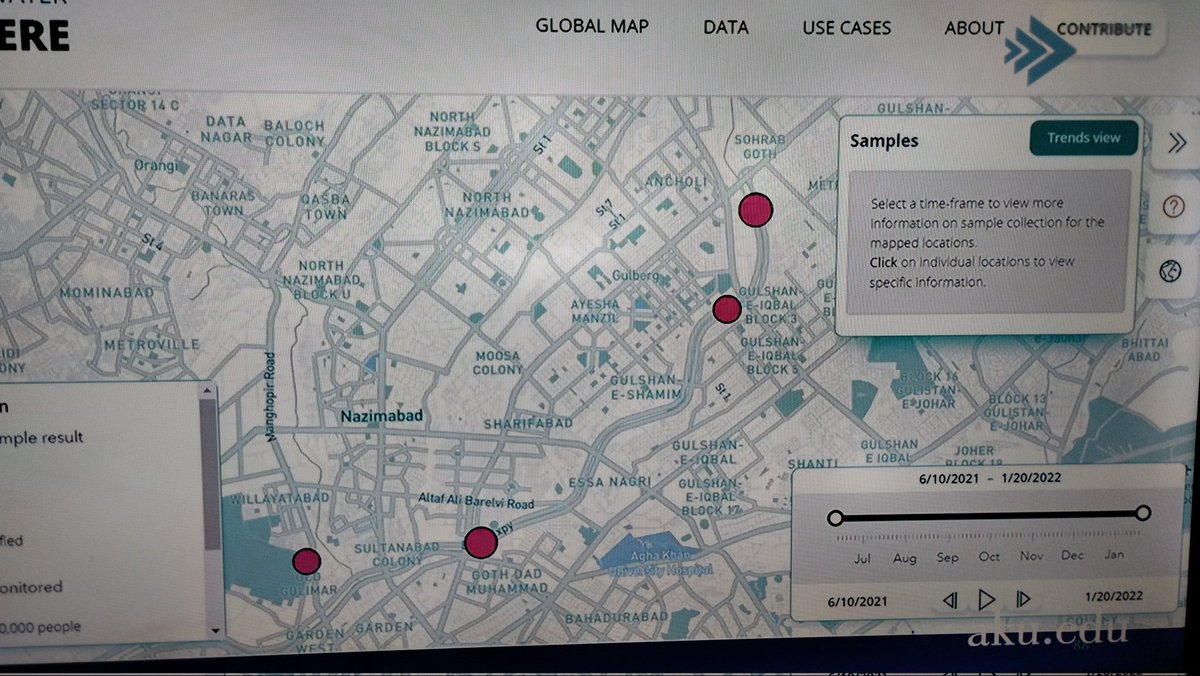
Task: Click the right handle of the date slider
Action: click(x=1144, y=513)
